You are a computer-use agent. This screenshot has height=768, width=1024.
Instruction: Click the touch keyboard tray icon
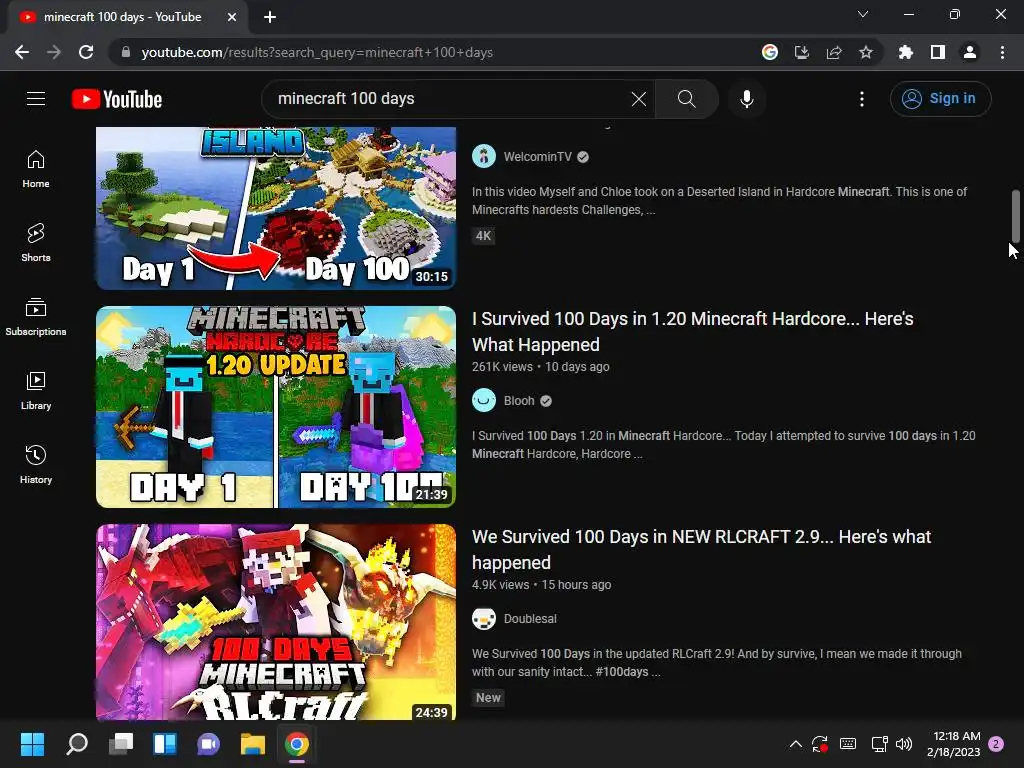pos(848,744)
